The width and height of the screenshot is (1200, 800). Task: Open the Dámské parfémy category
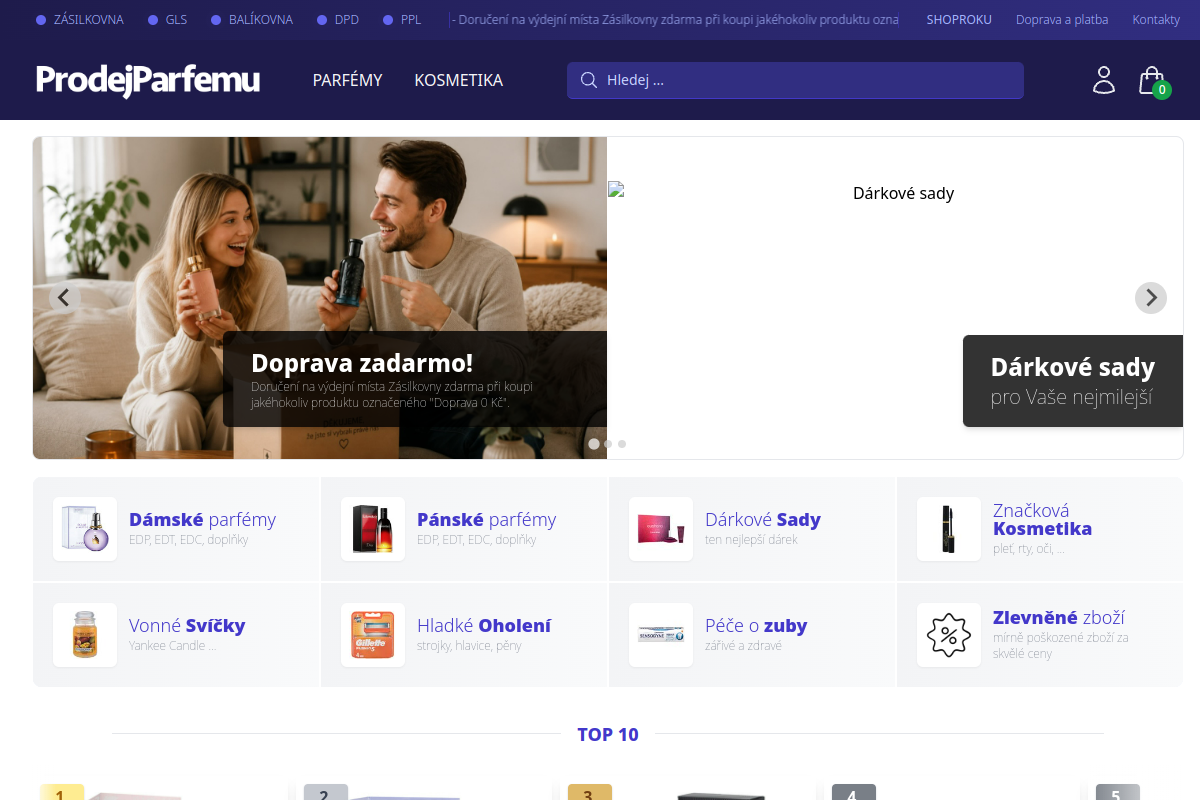177,529
